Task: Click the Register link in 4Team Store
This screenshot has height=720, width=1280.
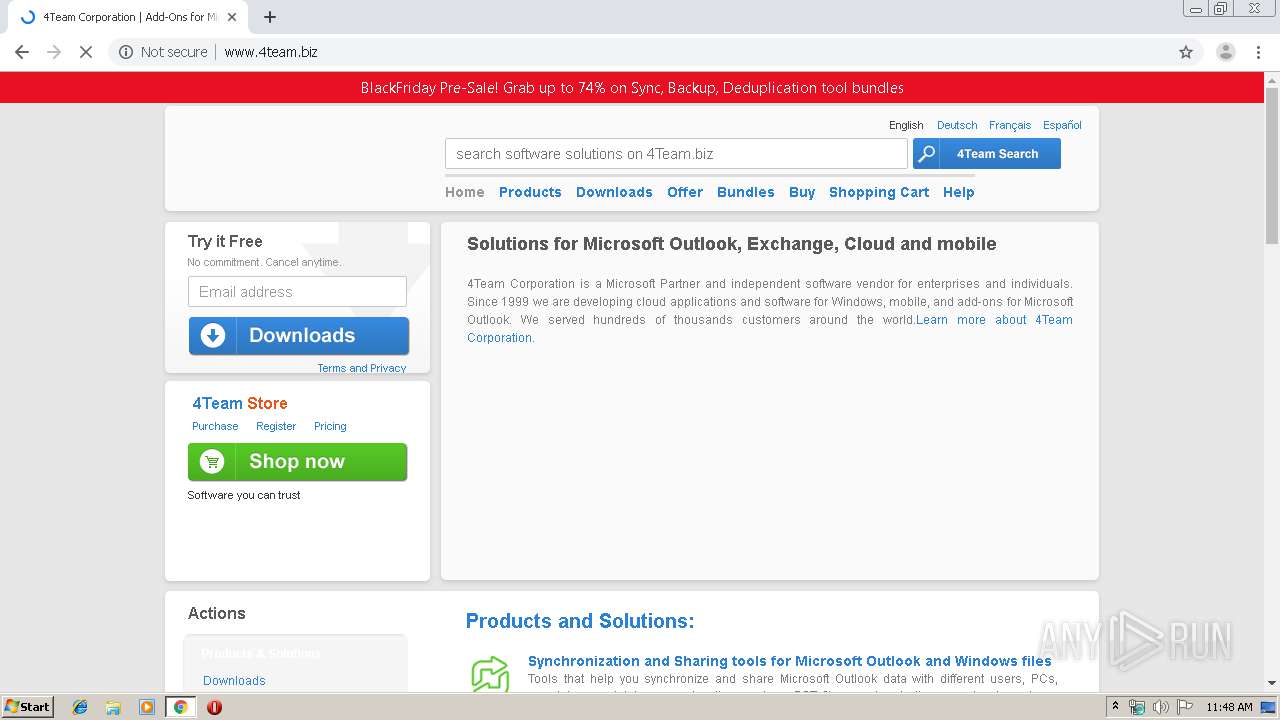Action: click(x=276, y=426)
